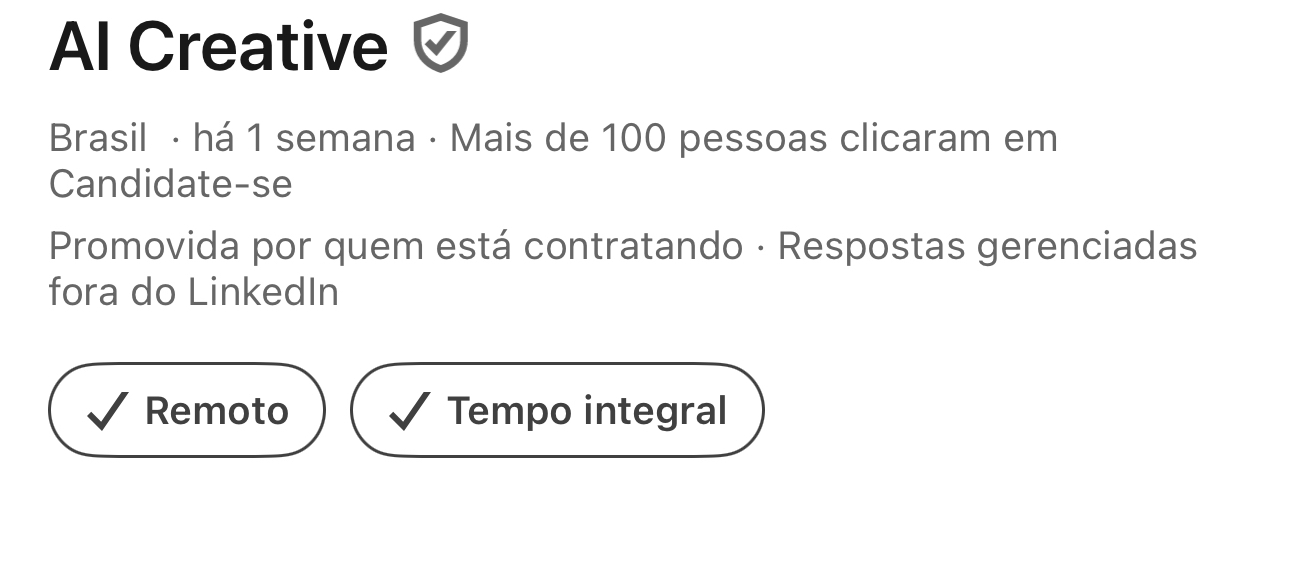
Task: Click the word 'contratando' in promoted line
Action: click(x=633, y=246)
